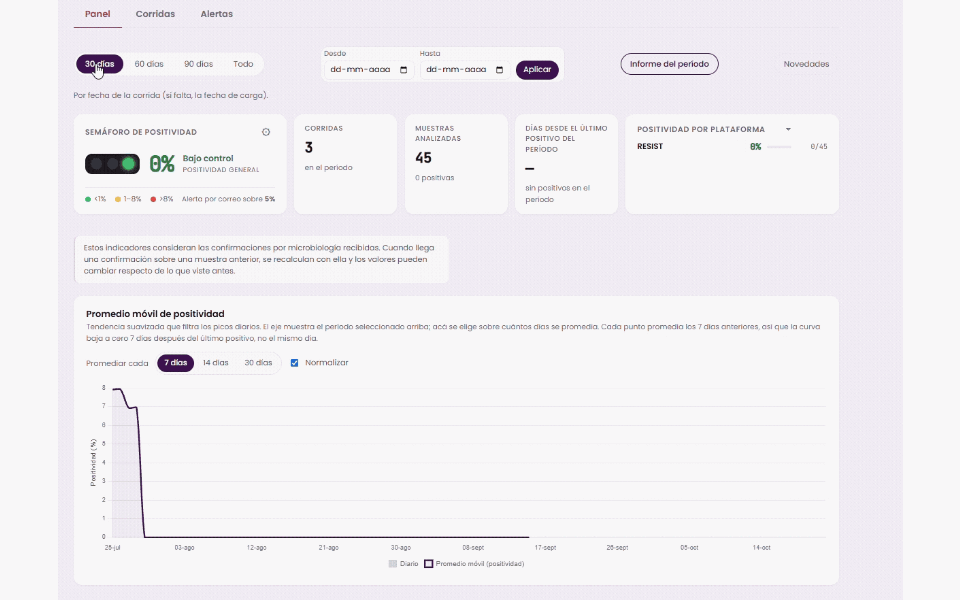Open the Hasta calendar picker icon
The height and width of the screenshot is (600, 960).
click(x=500, y=70)
